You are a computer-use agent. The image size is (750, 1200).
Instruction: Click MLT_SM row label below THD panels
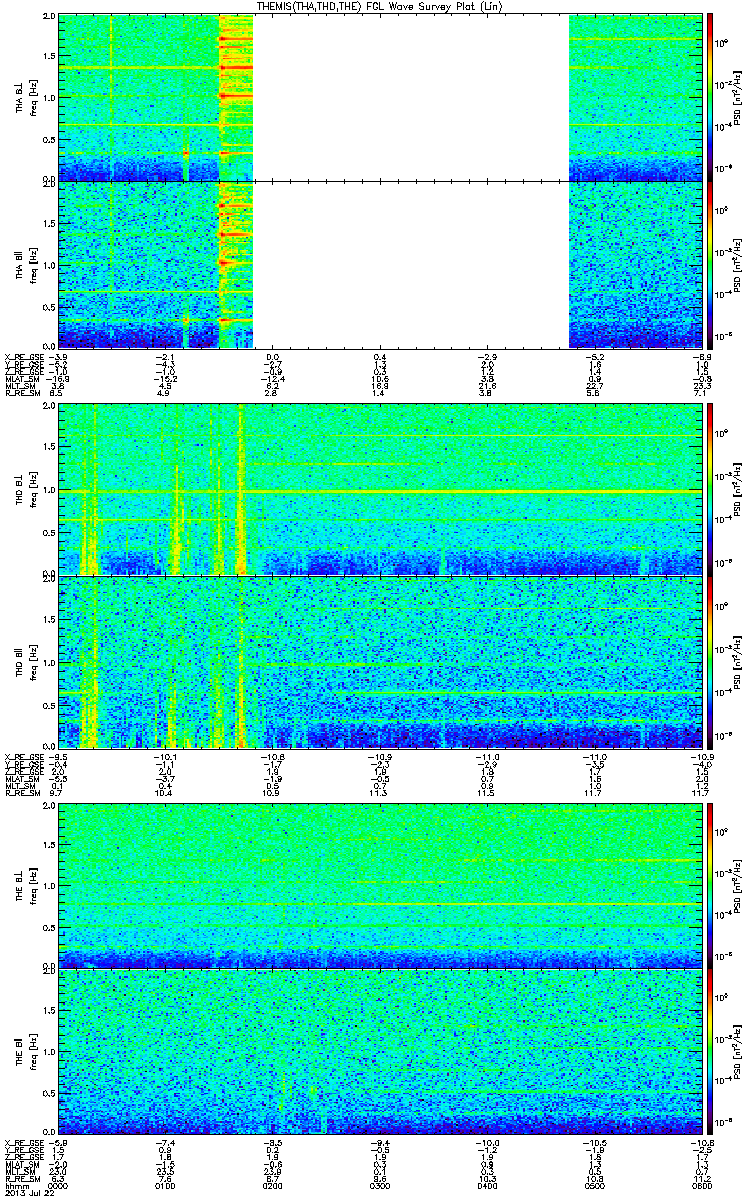click(19, 786)
